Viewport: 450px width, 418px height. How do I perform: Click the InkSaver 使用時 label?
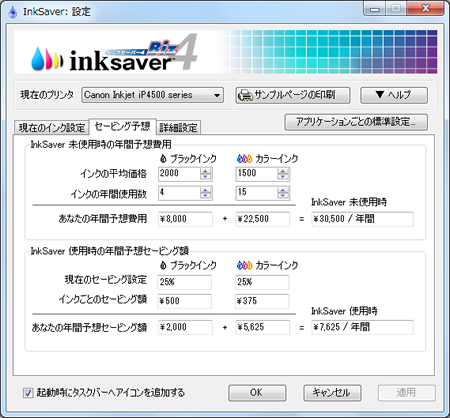344,311
